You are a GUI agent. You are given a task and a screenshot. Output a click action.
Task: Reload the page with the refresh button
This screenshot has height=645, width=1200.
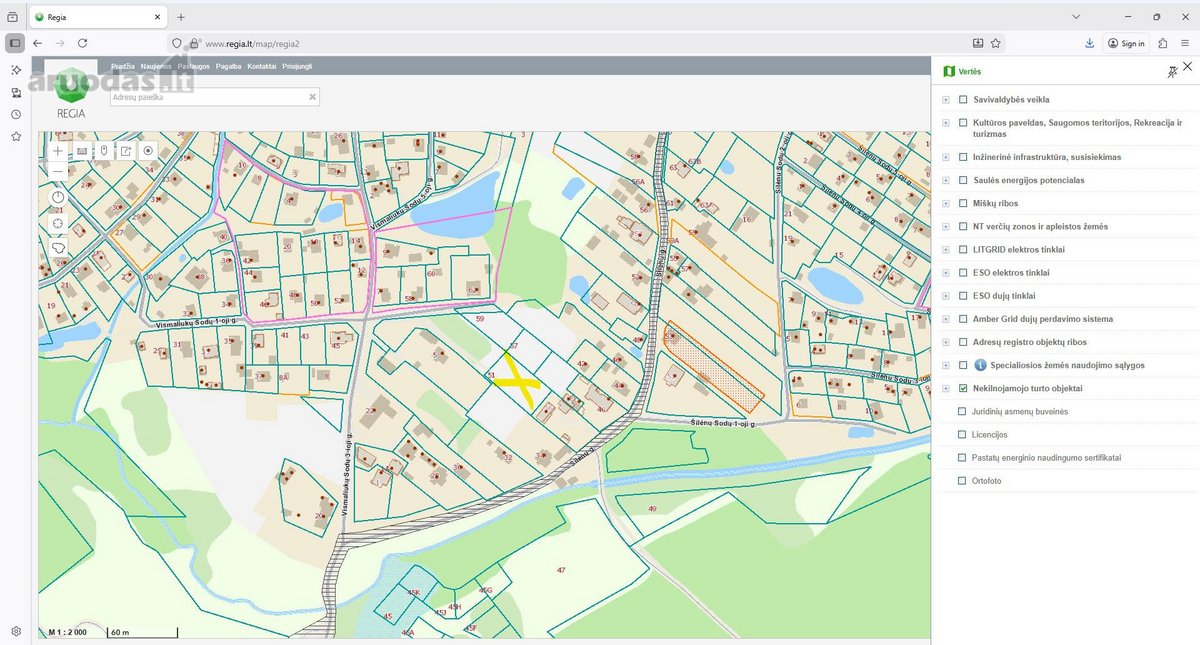pyautogui.click(x=82, y=43)
